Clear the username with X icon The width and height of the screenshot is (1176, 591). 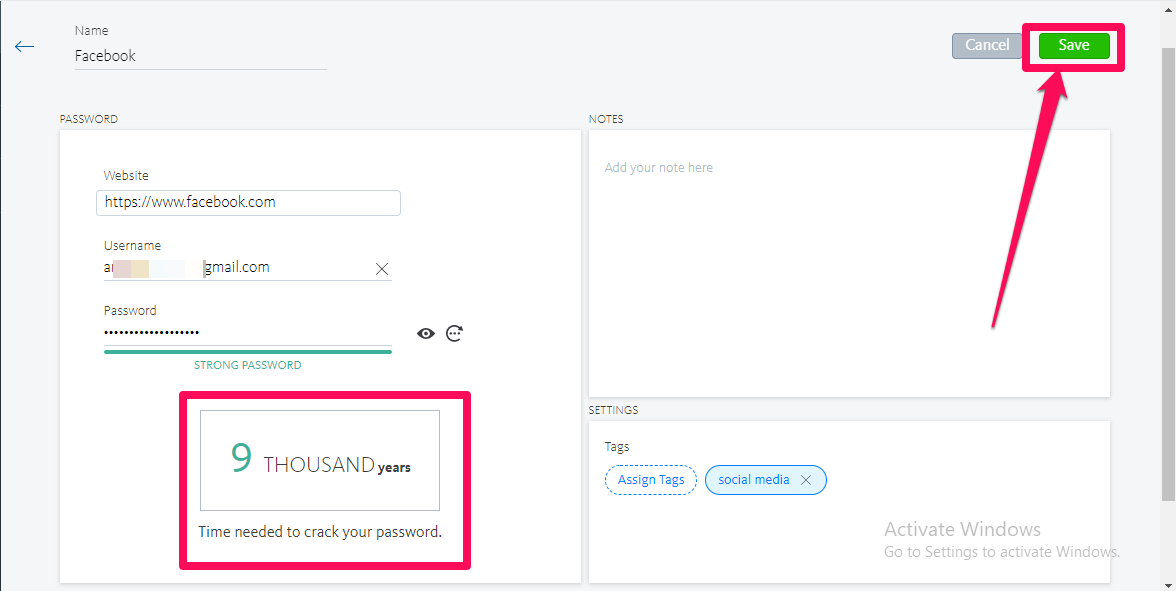coord(382,268)
